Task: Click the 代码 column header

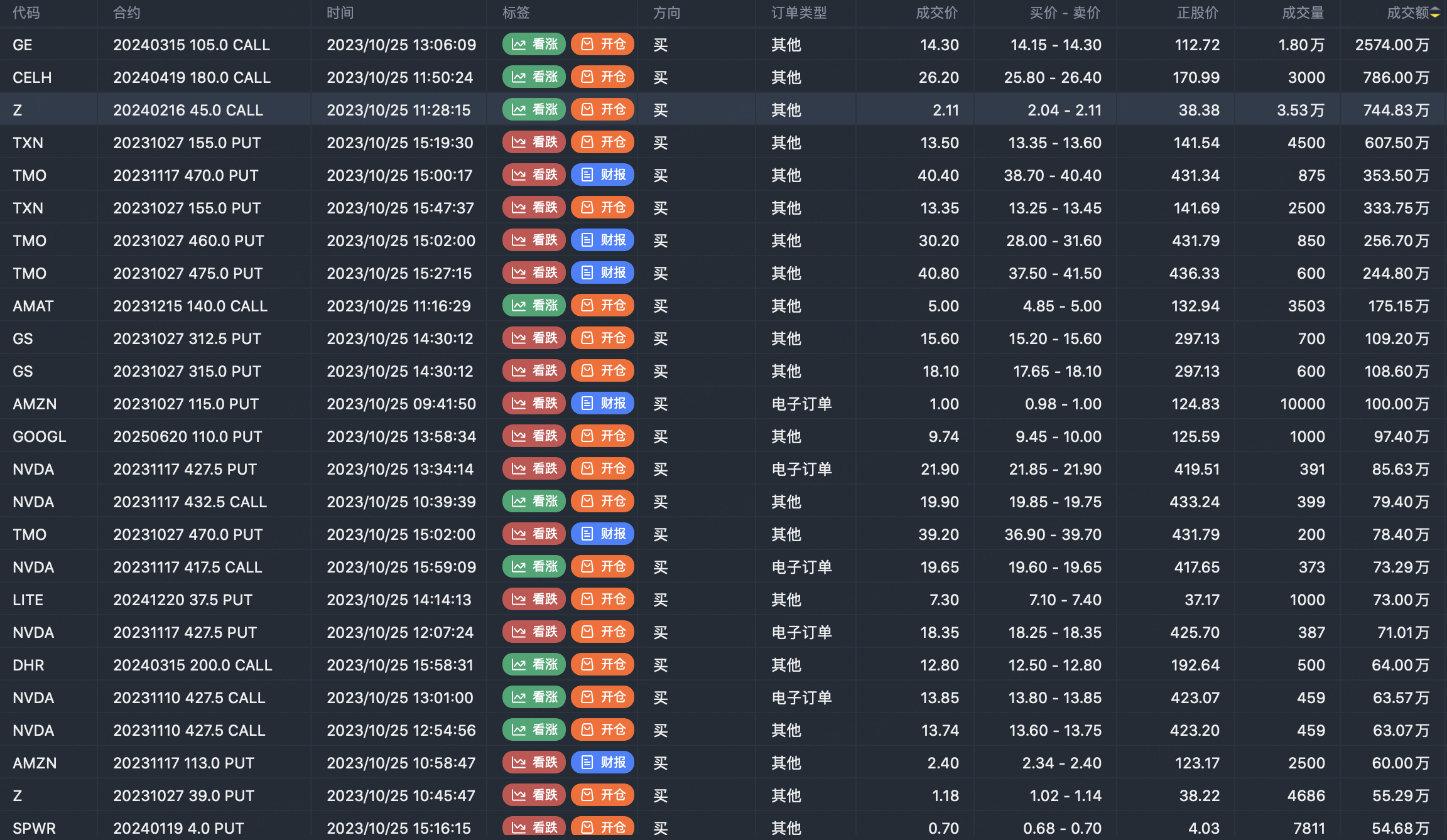Action: (26, 13)
